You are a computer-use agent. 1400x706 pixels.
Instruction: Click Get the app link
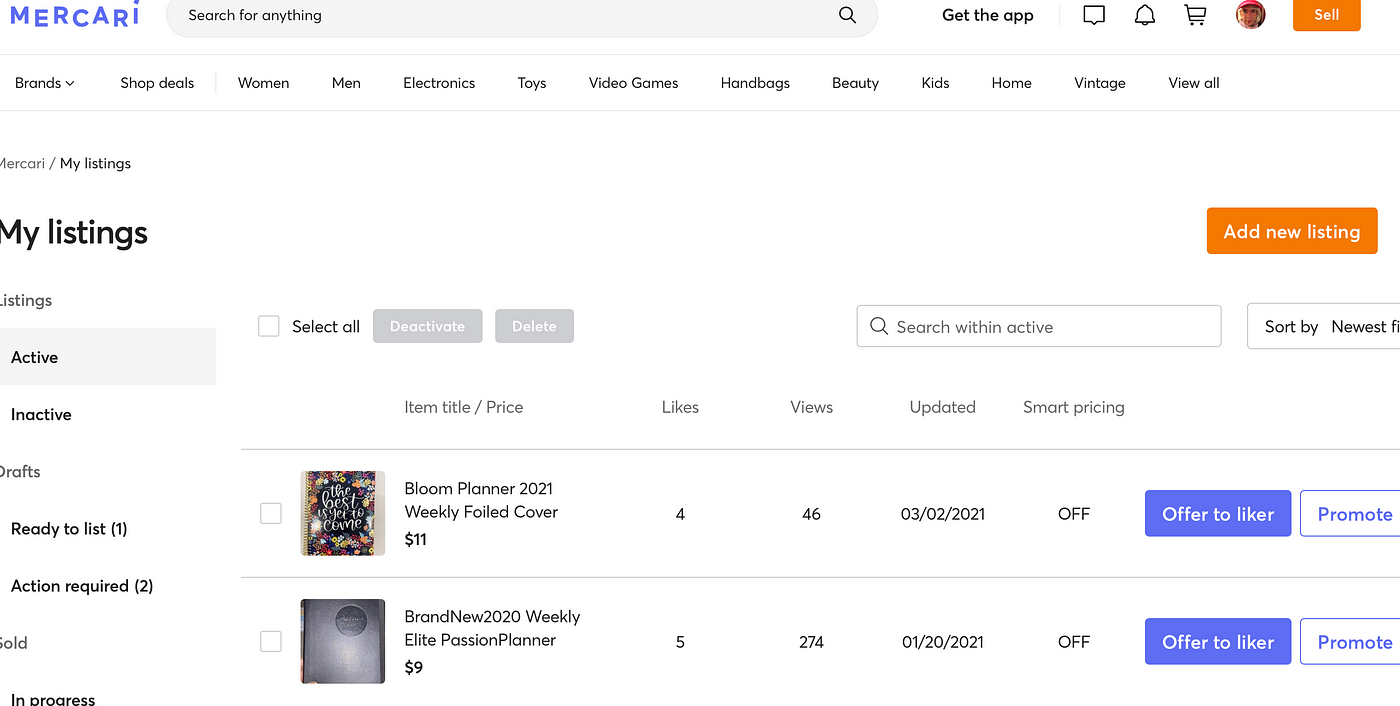pyautogui.click(x=987, y=15)
